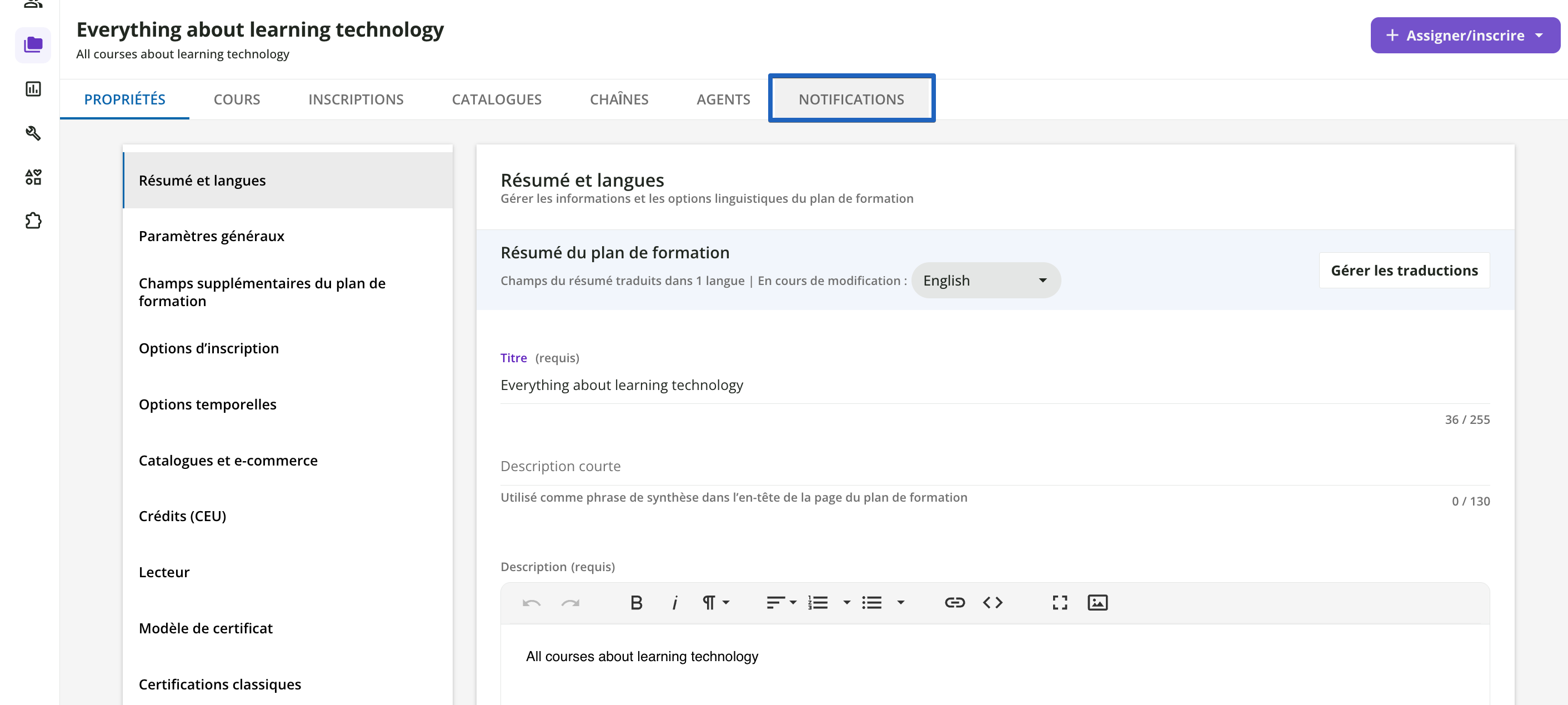Switch to the CATALOGUES tab

click(497, 99)
